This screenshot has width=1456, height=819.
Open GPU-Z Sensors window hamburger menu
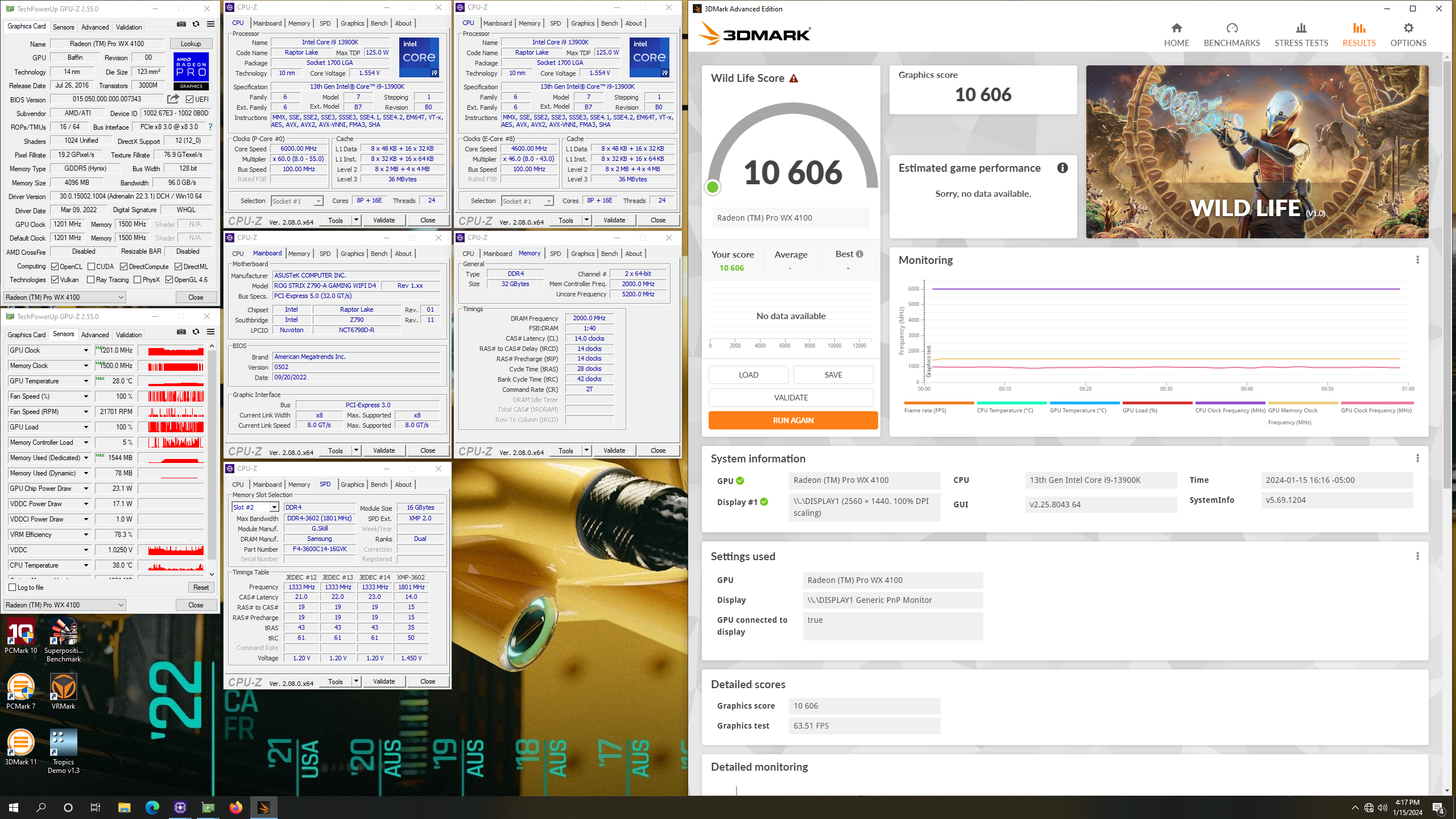click(x=210, y=332)
